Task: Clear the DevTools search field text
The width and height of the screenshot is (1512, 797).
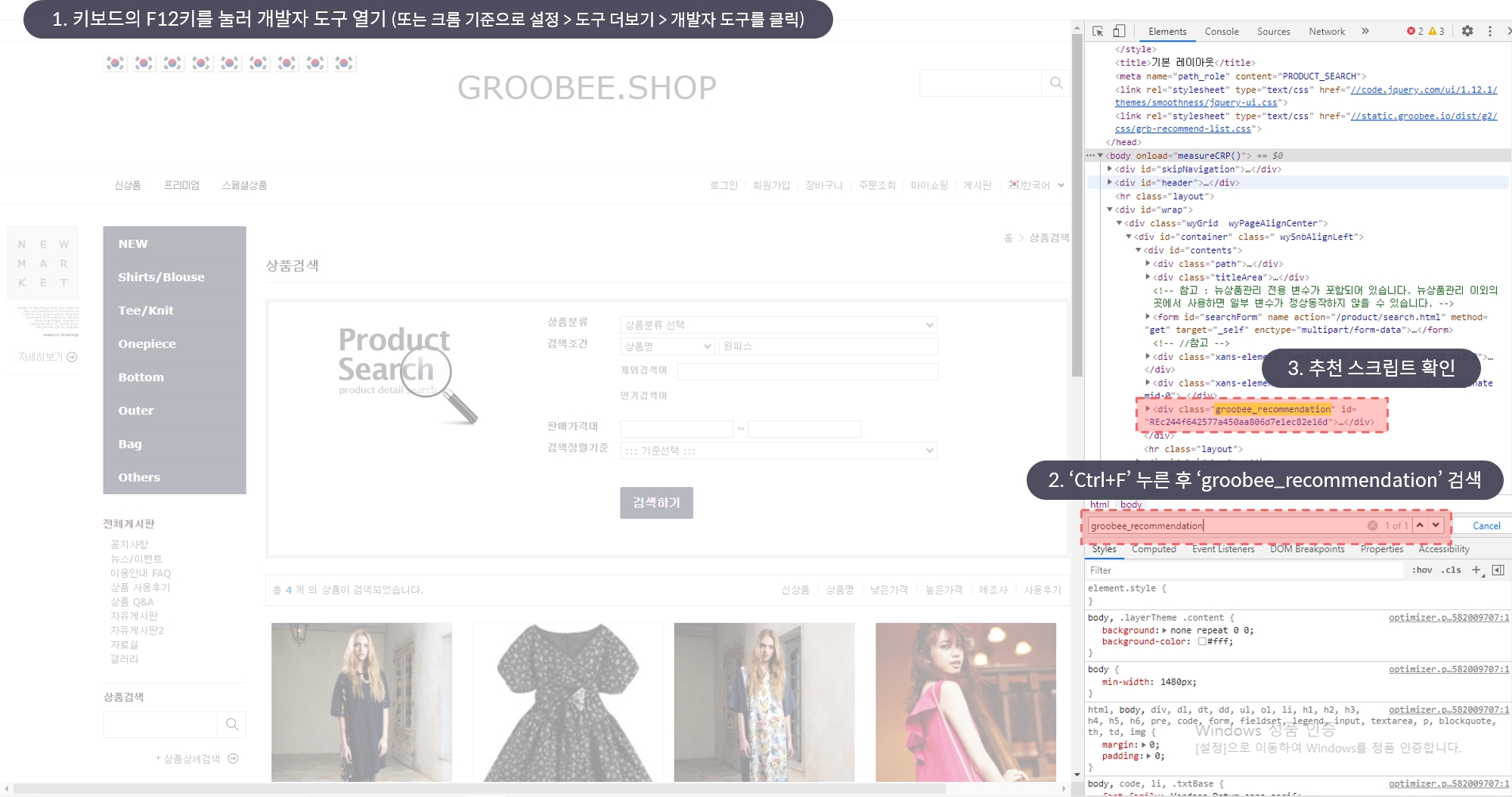Action: 1372,526
